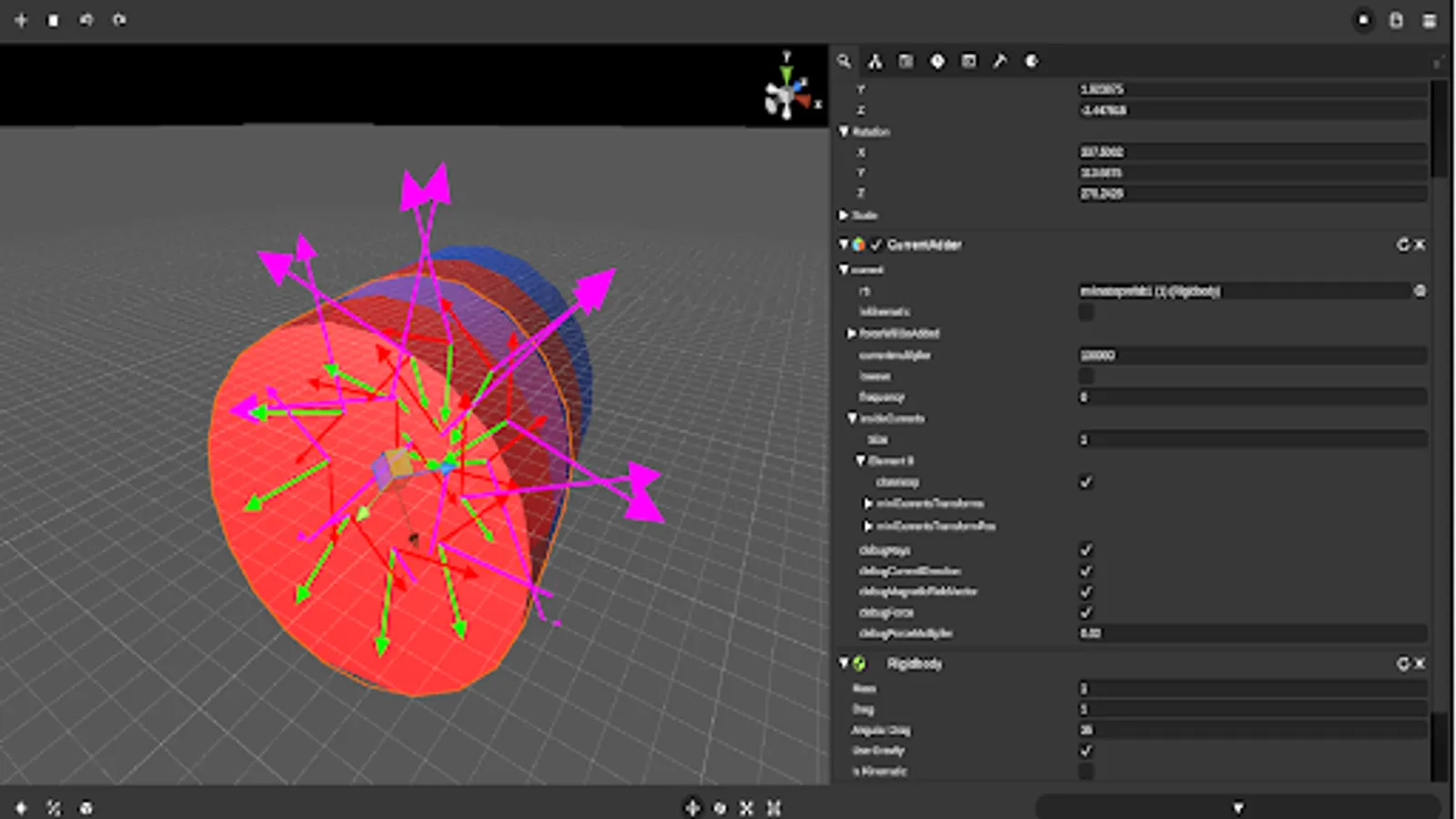Viewport: 1456px width, 819px height.
Task: Disable the debugRays checkbox
Action: tap(1086, 550)
